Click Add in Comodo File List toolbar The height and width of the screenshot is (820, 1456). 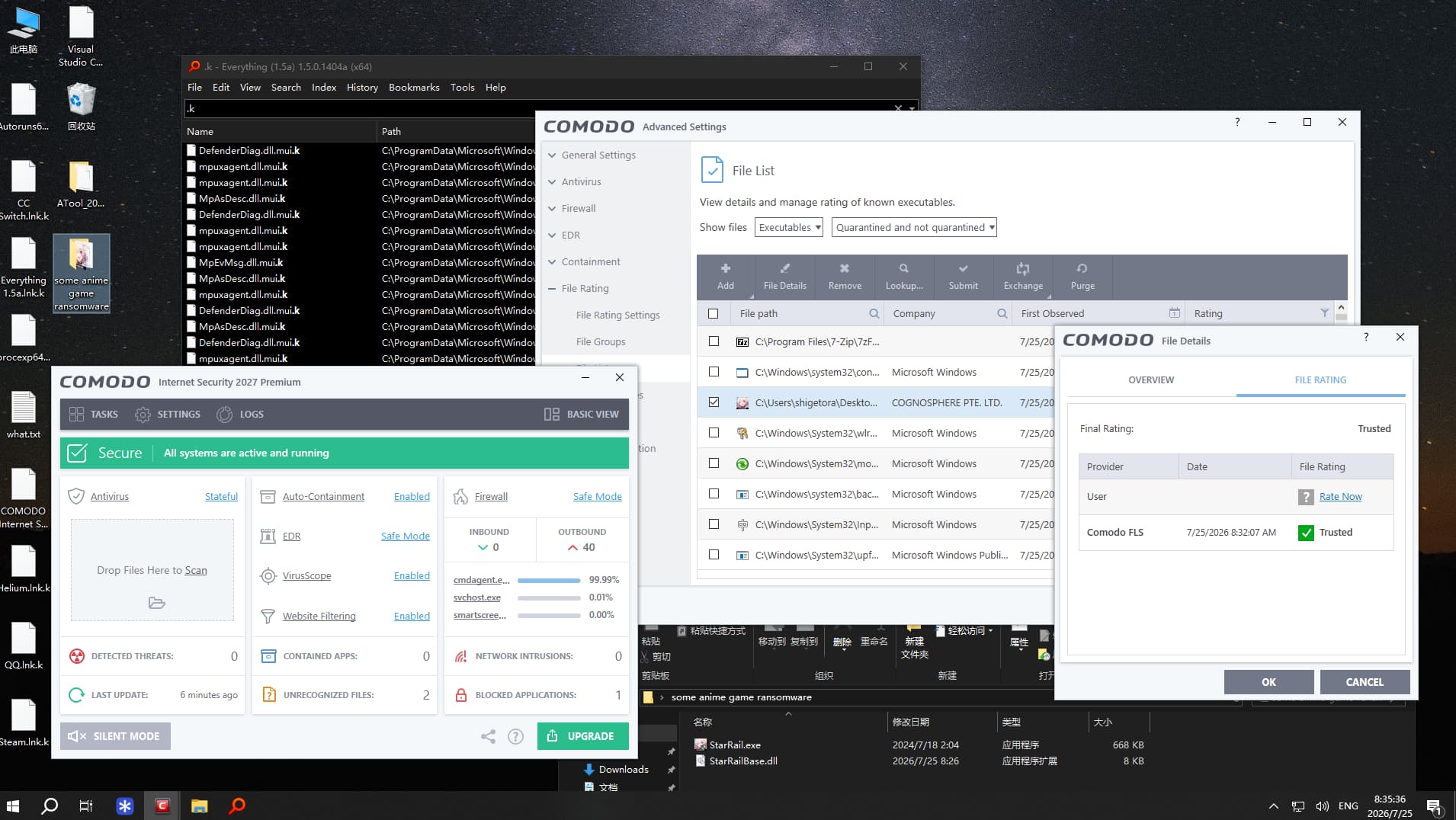point(725,277)
